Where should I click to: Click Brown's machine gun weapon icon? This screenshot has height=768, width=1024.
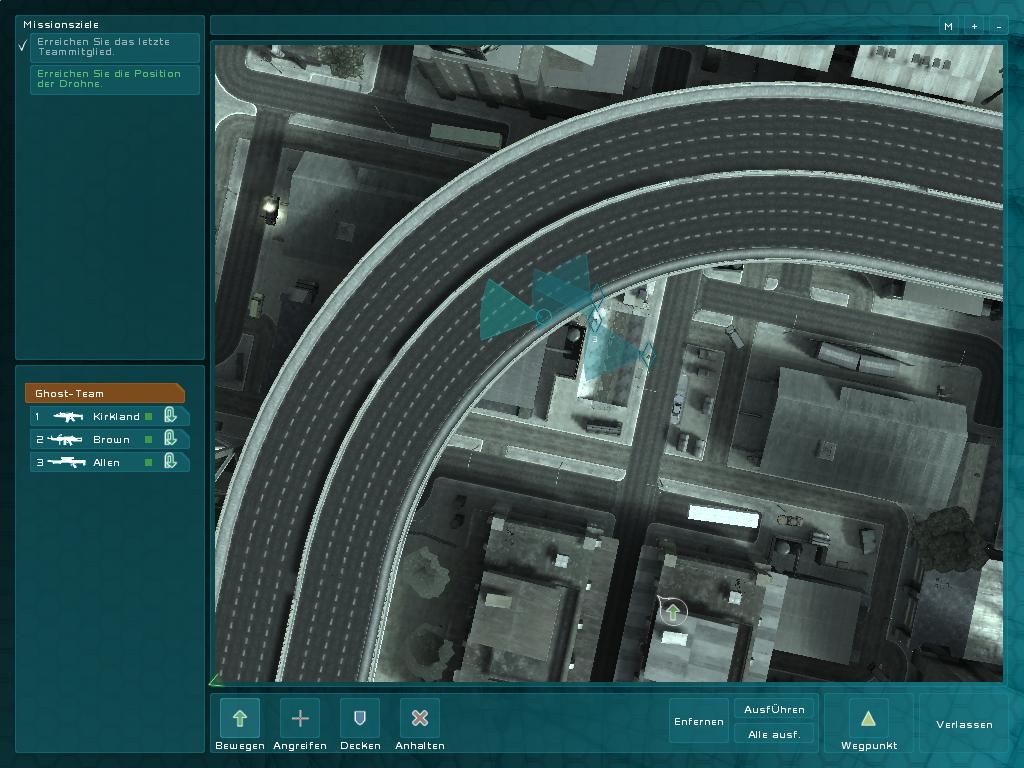[x=64, y=440]
